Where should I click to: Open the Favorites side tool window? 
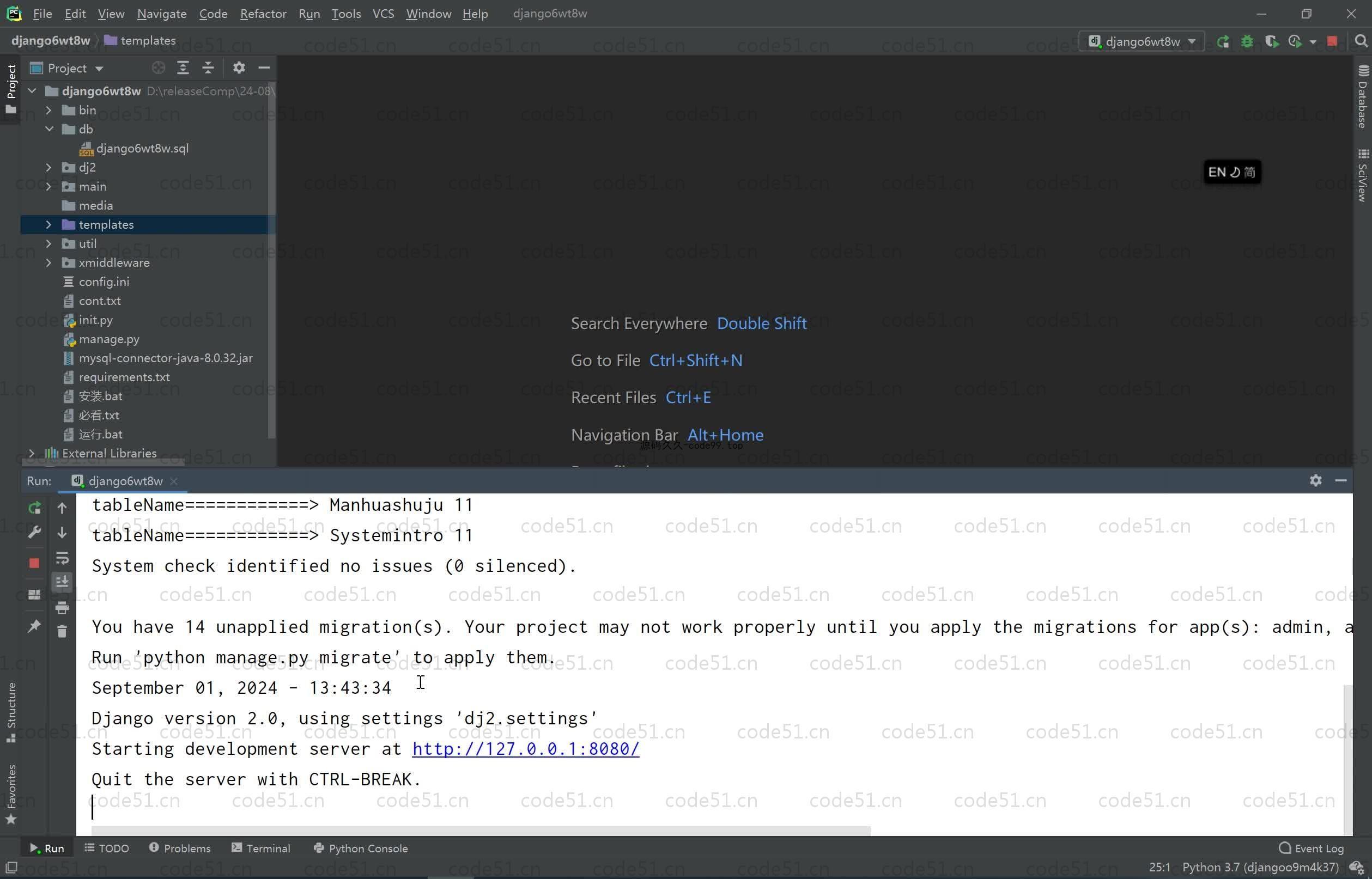click(x=11, y=794)
